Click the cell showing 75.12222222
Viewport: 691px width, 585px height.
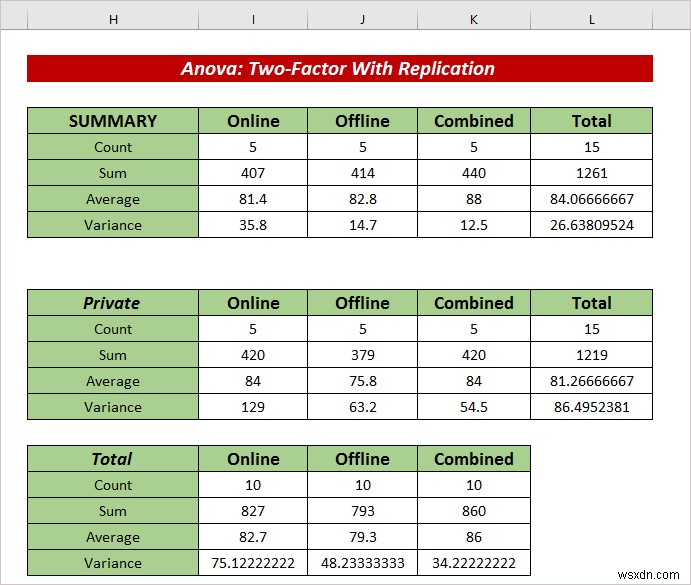(x=253, y=563)
